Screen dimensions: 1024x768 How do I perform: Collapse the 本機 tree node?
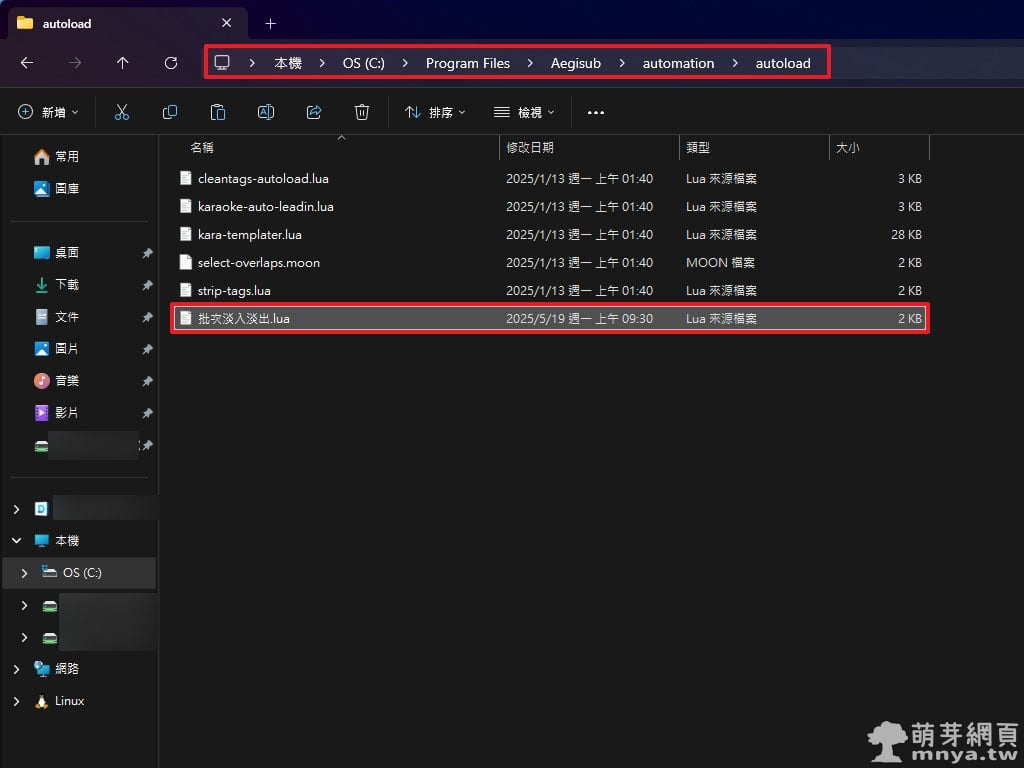(16, 541)
